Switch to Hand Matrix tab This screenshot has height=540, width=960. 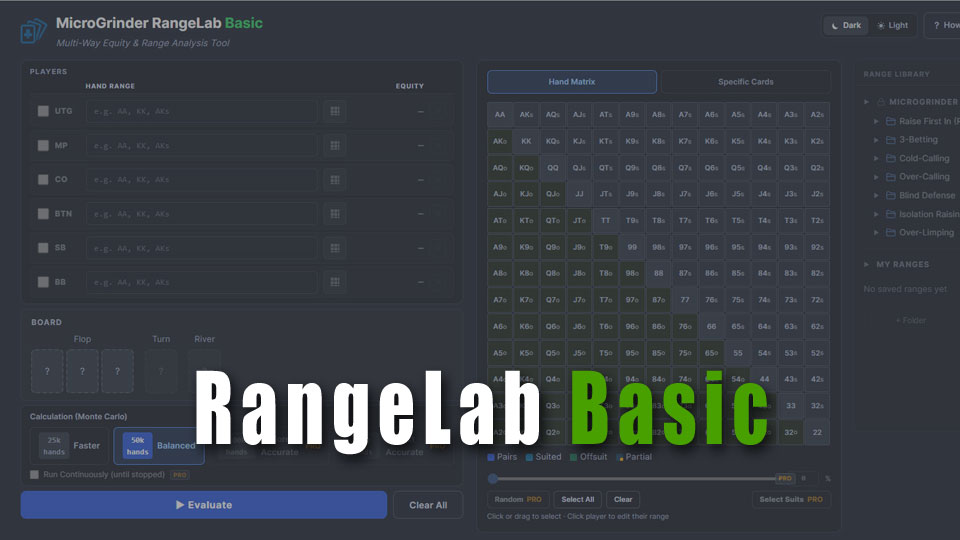(572, 82)
